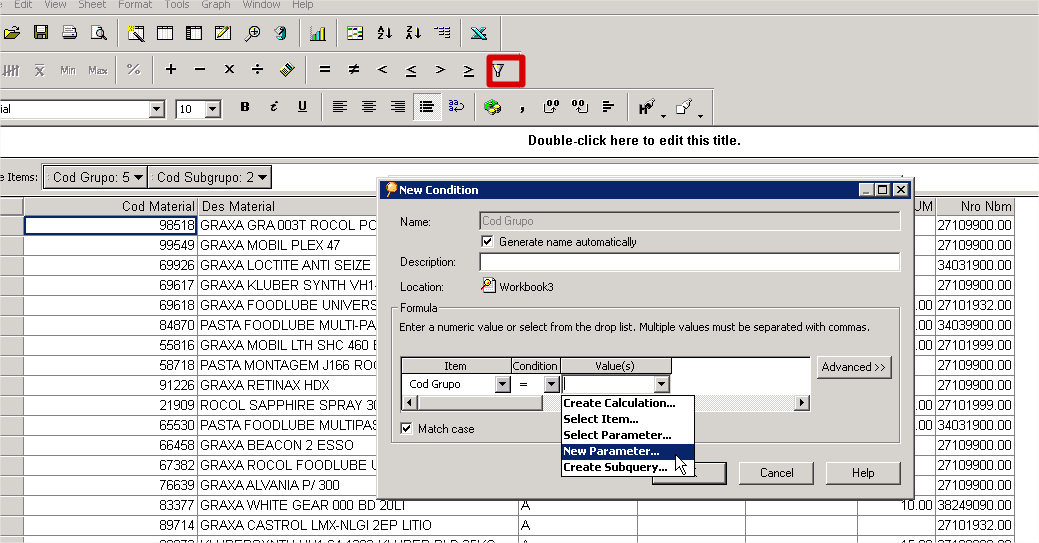The height and width of the screenshot is (543, 1039).
Task: Click the Sort Descending Z-A icon
Action: (x=414, y=32)
